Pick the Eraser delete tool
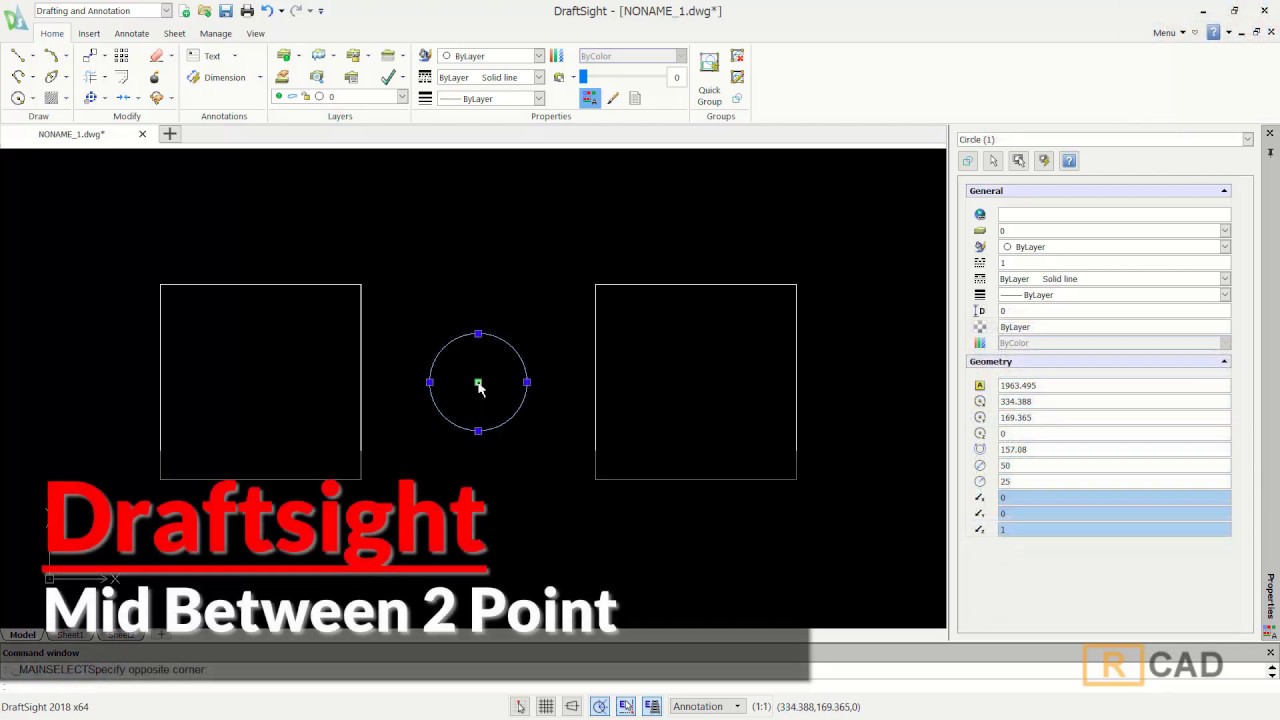Screen dimensions: 1280x720 coord(156,56)
